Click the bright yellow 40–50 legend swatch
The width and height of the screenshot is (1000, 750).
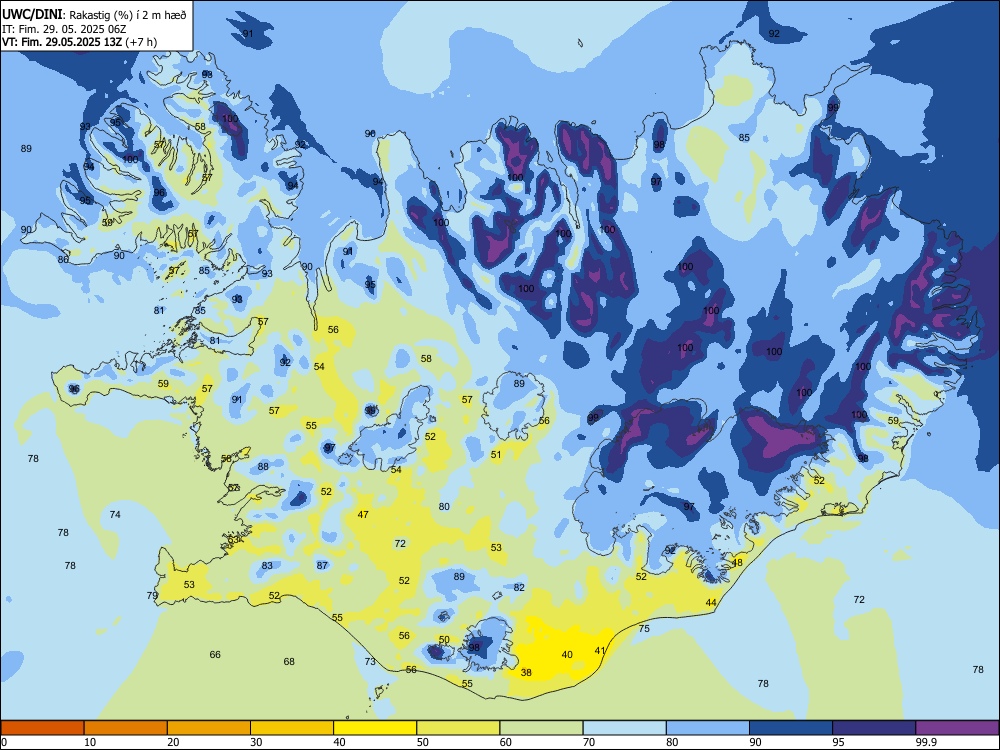click(375, 728)
